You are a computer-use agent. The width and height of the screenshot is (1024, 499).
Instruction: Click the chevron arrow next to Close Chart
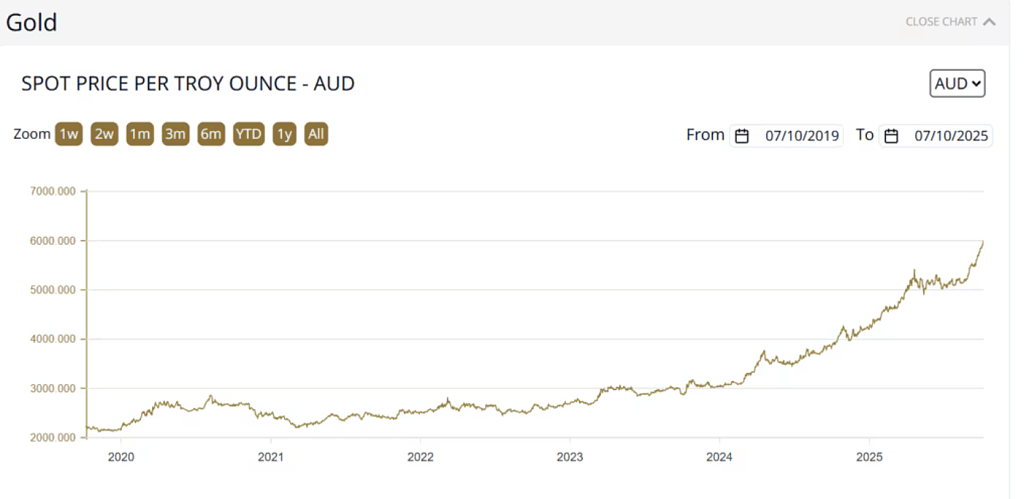990,21
